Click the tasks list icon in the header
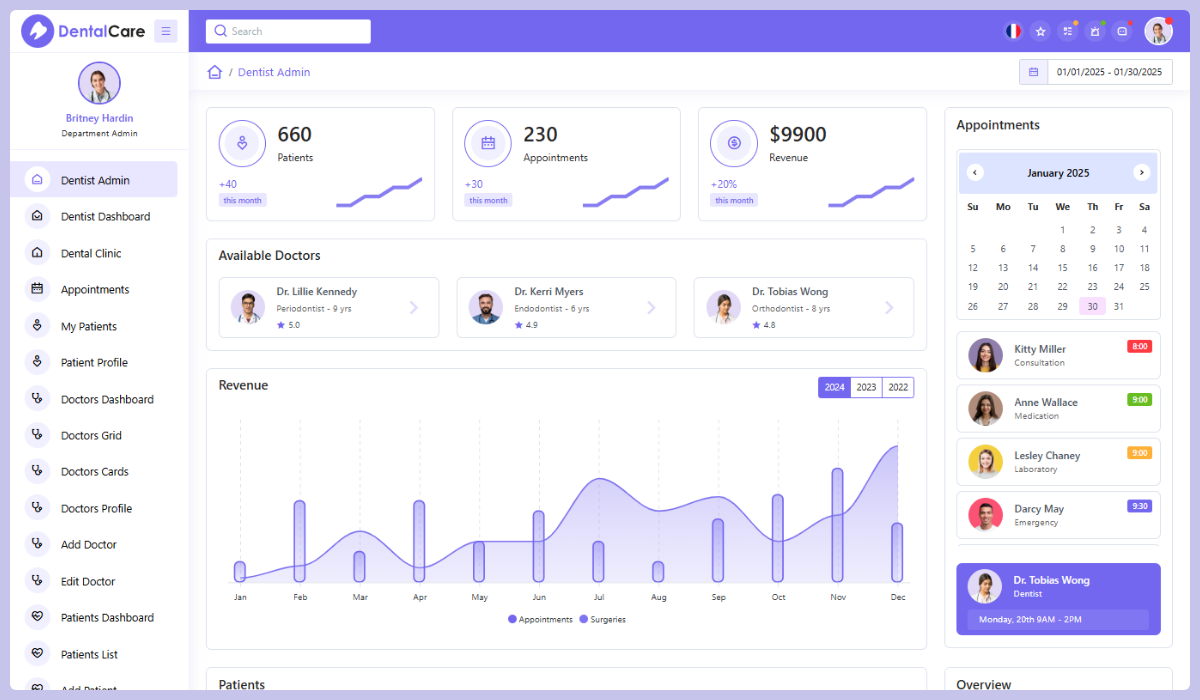Image resolution: width=1200 pixels, height=700 pixels. [1067, 31]
